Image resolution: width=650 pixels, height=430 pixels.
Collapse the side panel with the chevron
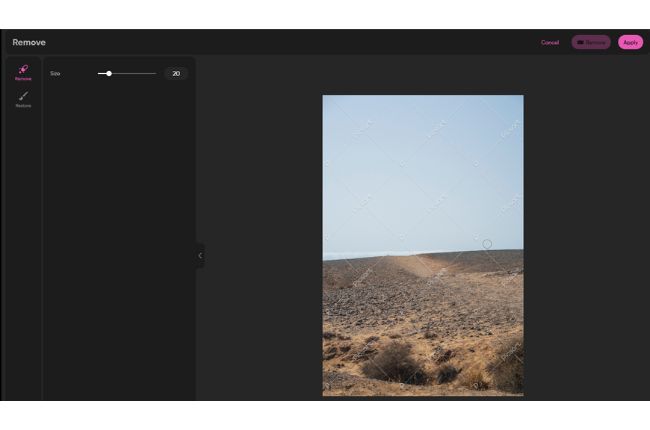click(200, 255)
